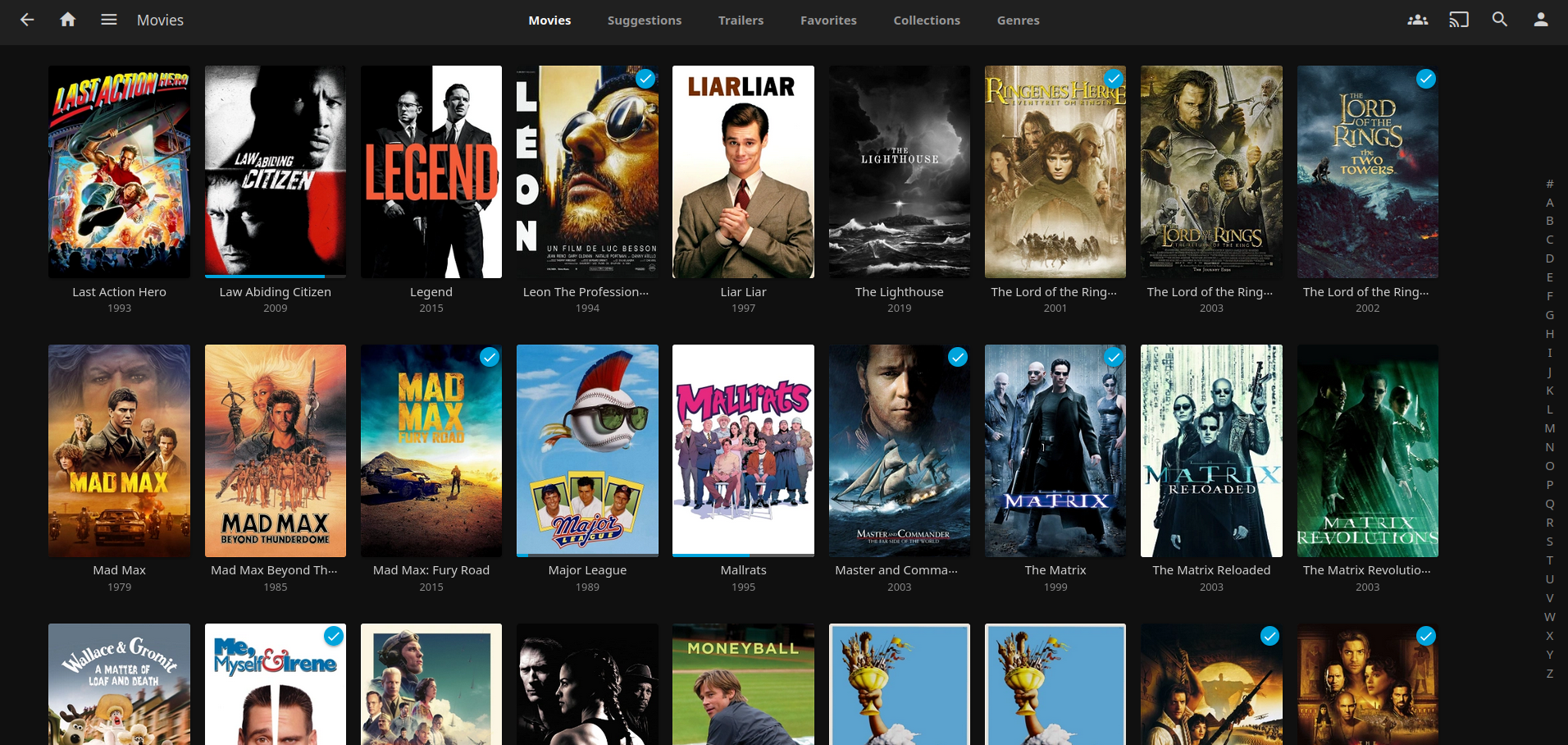1568x745 pixels.
Task: Jump to letter H in alphabet picker
Action: [x=1550, y=334]
